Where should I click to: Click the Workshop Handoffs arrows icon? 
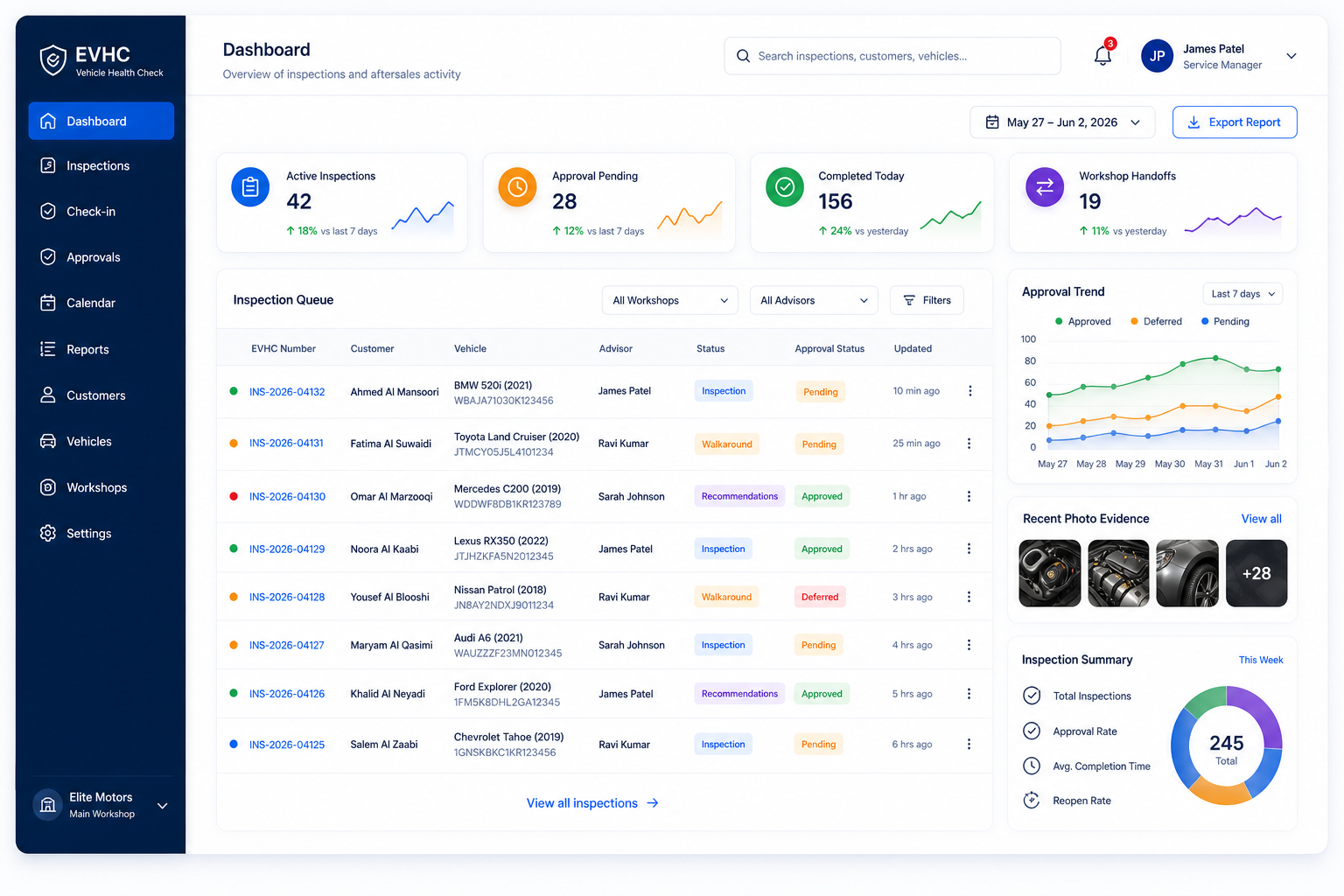coord(1045,187)
